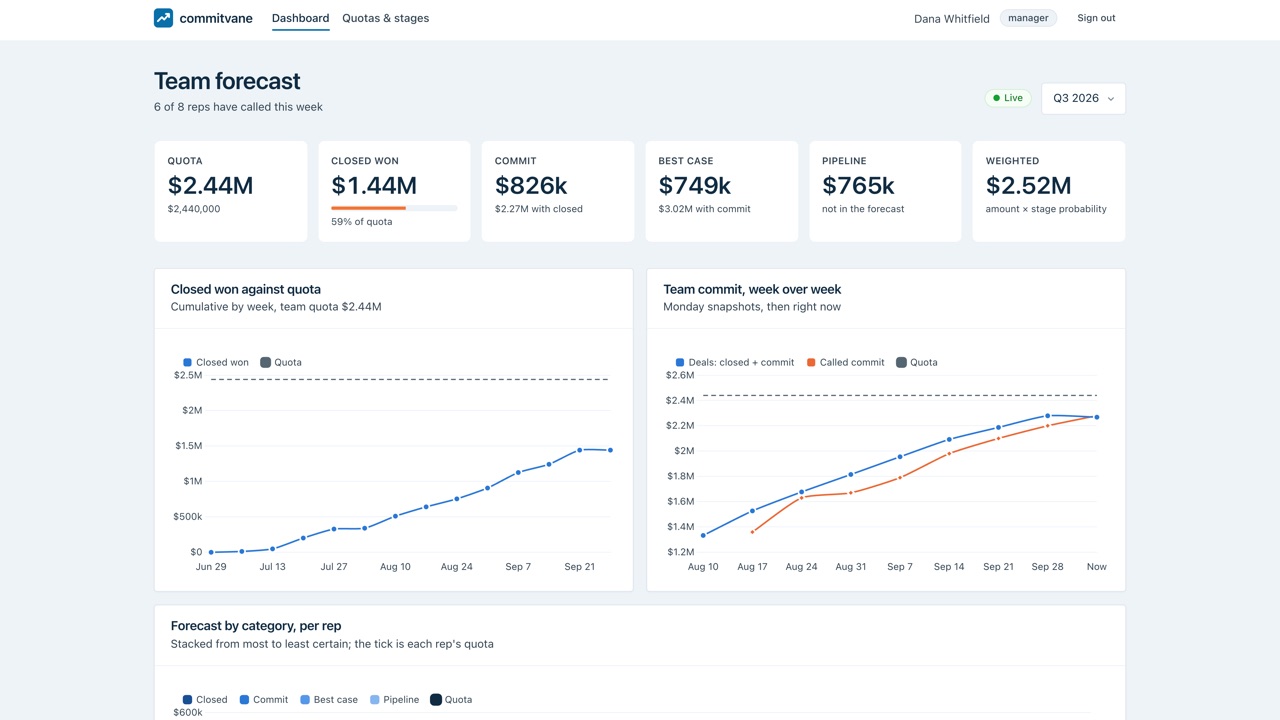Click the Live status indicator

coord(1008,98)
